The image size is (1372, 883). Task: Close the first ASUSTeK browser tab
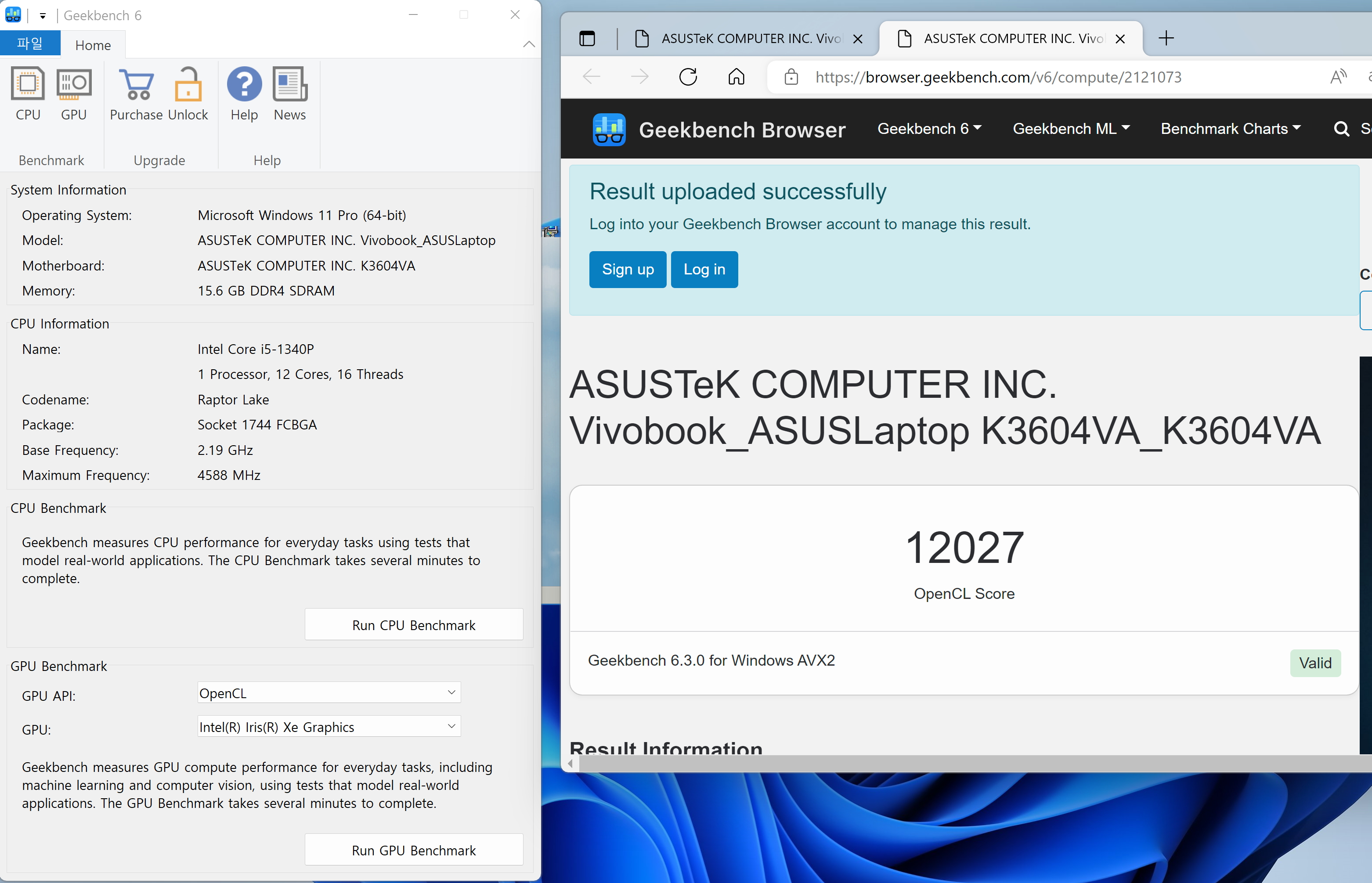click(x=858, y=39)
